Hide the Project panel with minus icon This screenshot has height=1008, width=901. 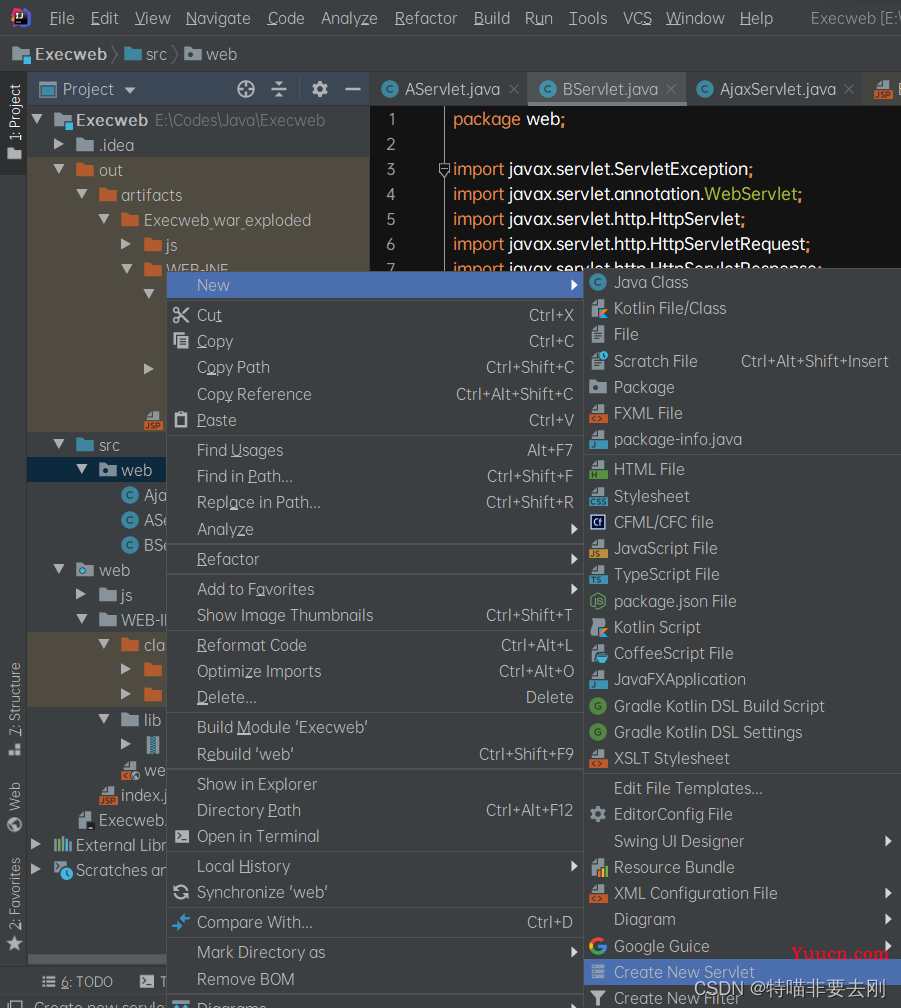coord(353,89)
